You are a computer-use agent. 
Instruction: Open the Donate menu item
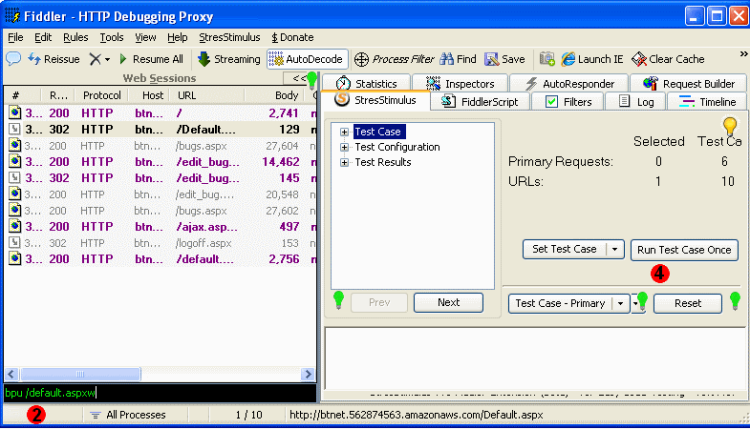292,37
